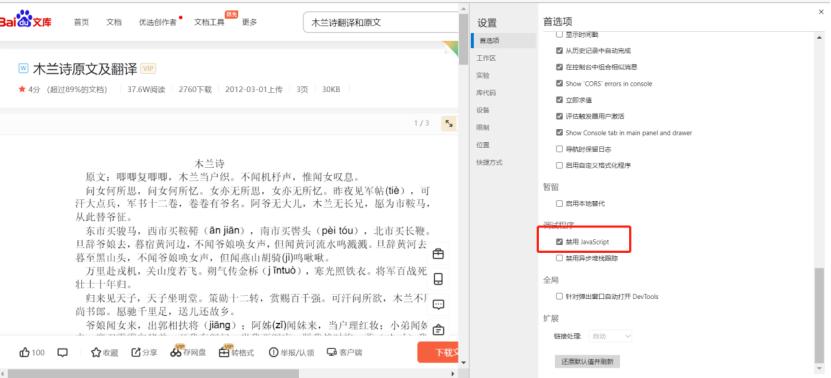The image size is (831, 378).
Task: Uncheck 禁用 JavaScript checkbox
Action: (x=559, y=242)
